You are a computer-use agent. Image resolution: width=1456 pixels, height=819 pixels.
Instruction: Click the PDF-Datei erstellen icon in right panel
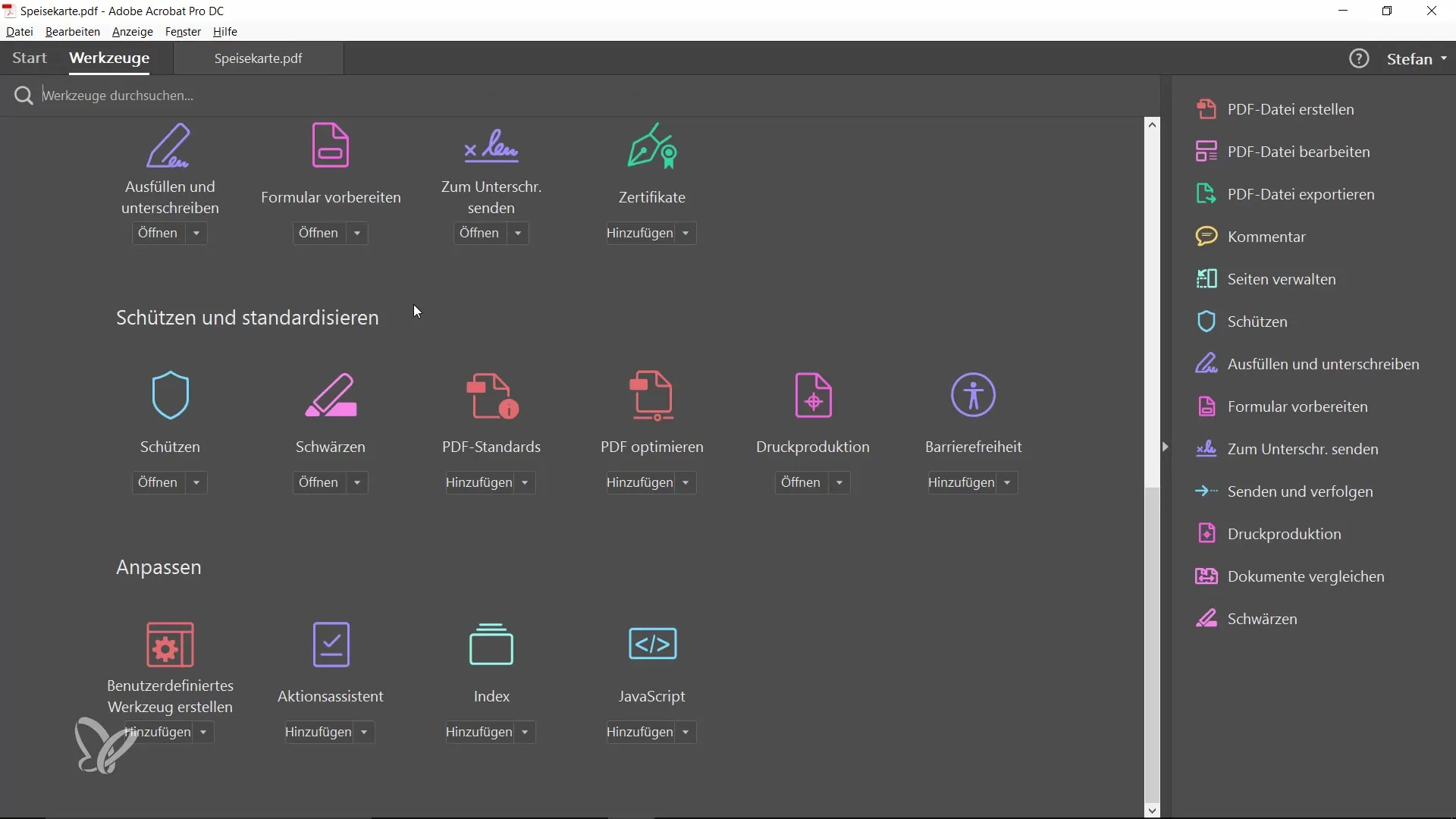tap(1206, 109)
